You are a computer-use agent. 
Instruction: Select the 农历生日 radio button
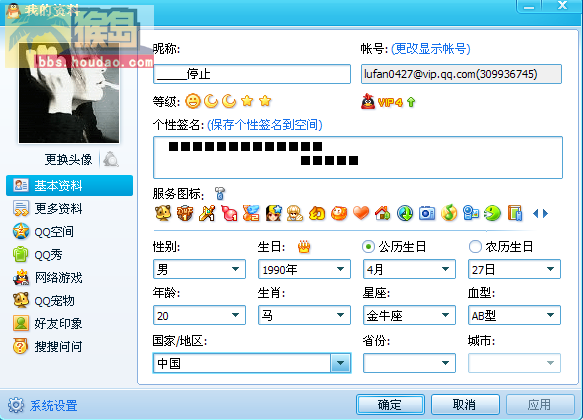[475, 247]
